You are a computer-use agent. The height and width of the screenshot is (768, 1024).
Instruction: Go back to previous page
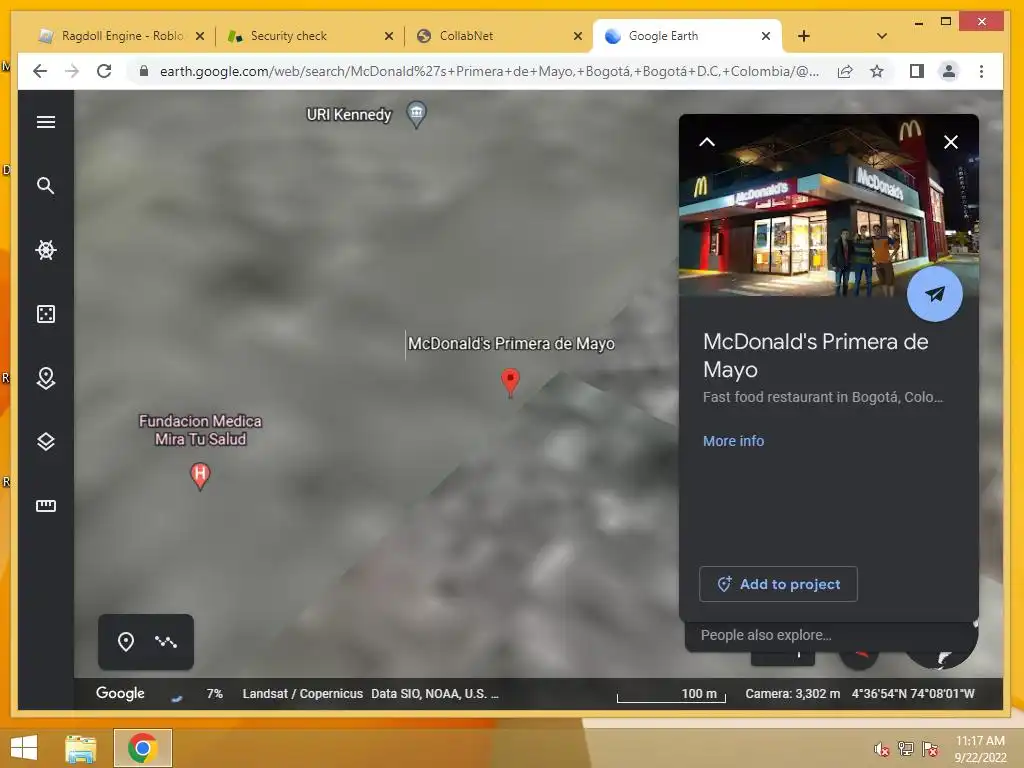40,71
